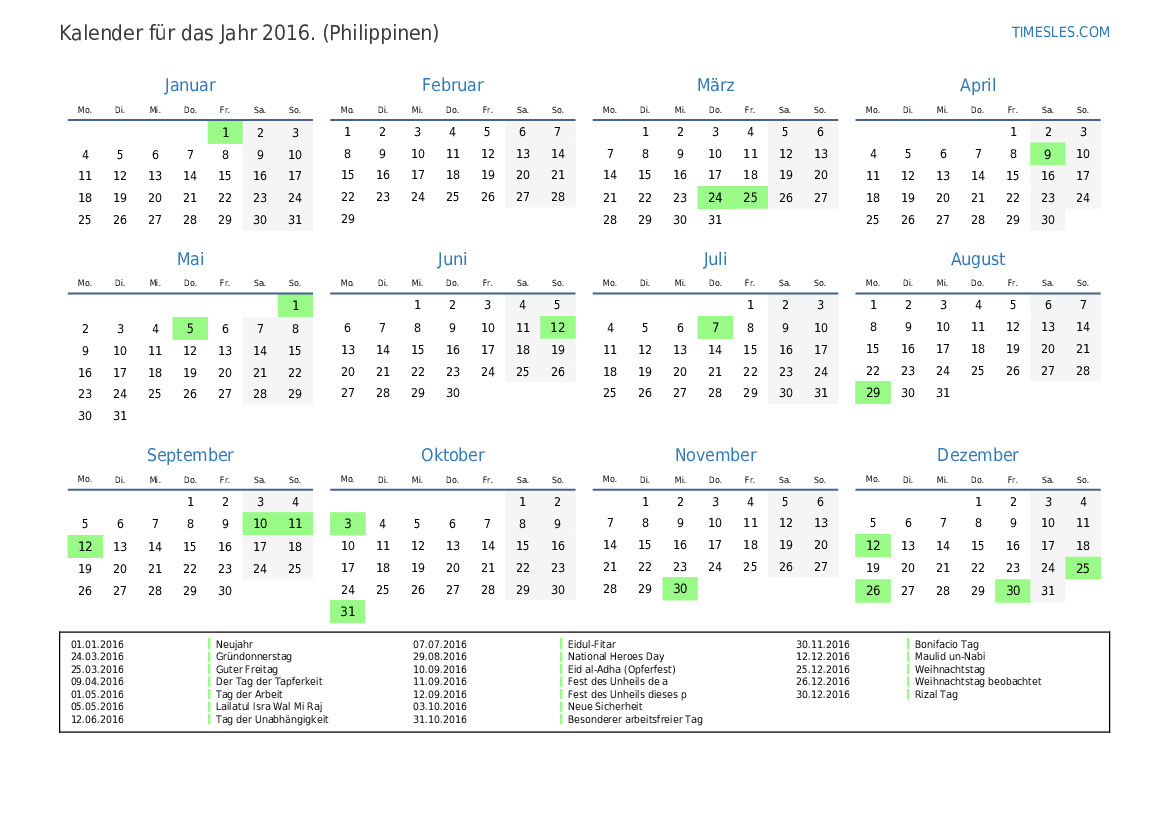Click highlighted January 1 holiday cell
The image size is (1169, 827).
(x=225, y=132)
